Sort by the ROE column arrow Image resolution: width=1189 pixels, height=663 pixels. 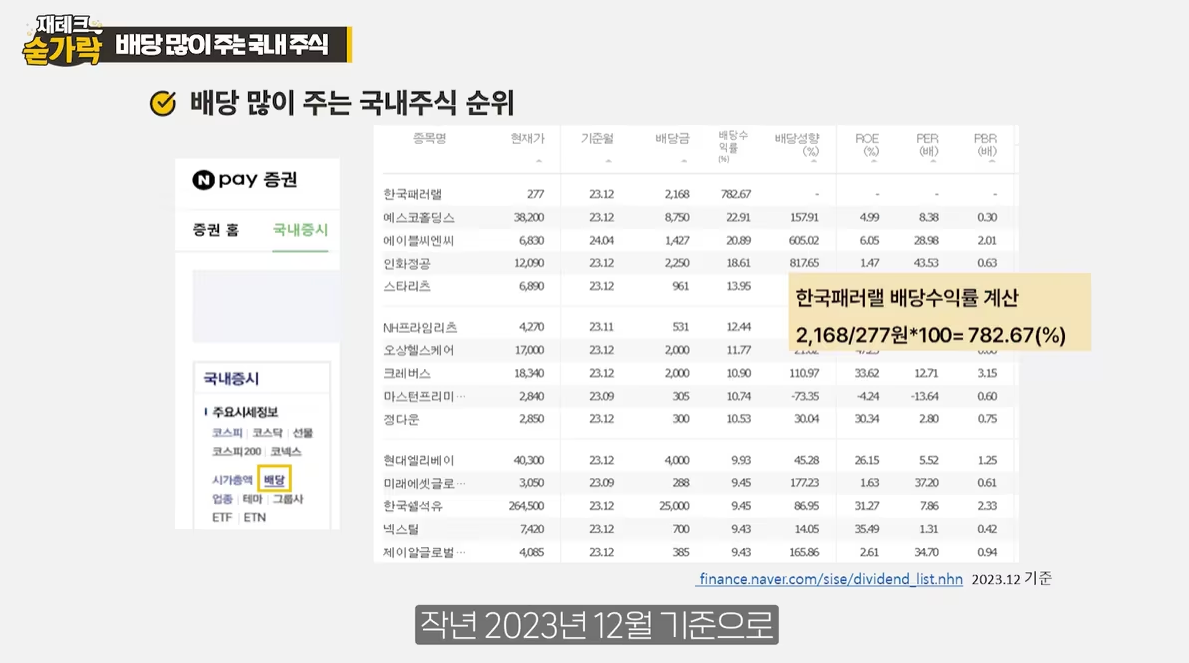tap(874, 161)
